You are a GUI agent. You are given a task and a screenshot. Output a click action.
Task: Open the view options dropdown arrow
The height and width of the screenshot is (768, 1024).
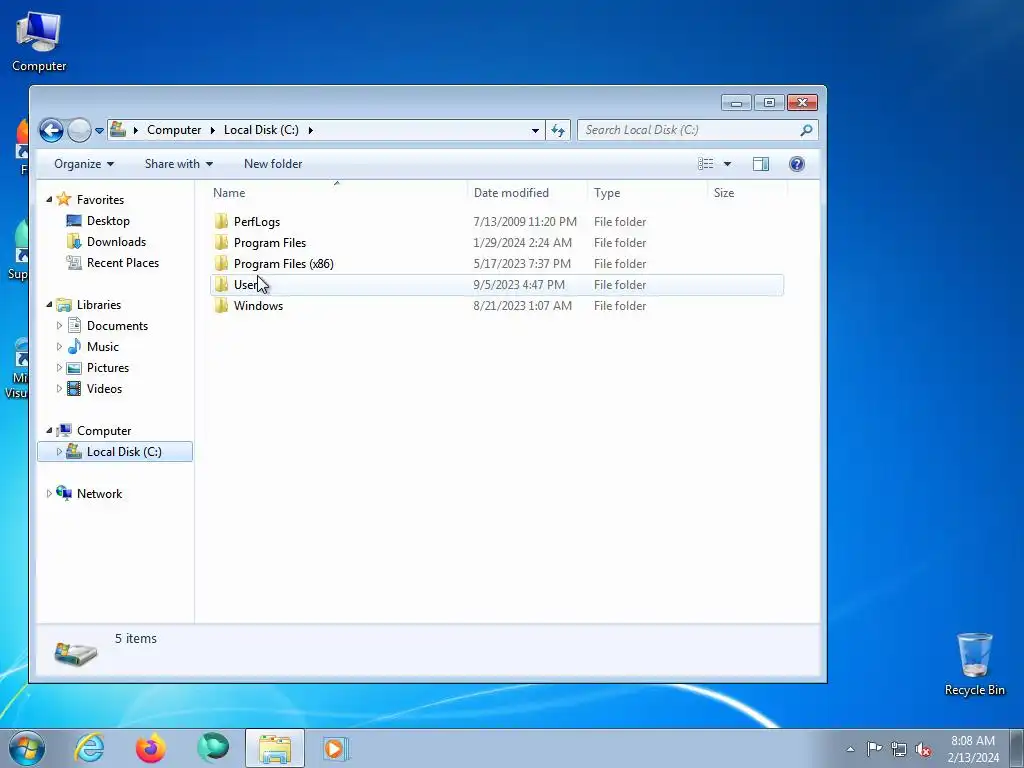[x=728, y=164]
